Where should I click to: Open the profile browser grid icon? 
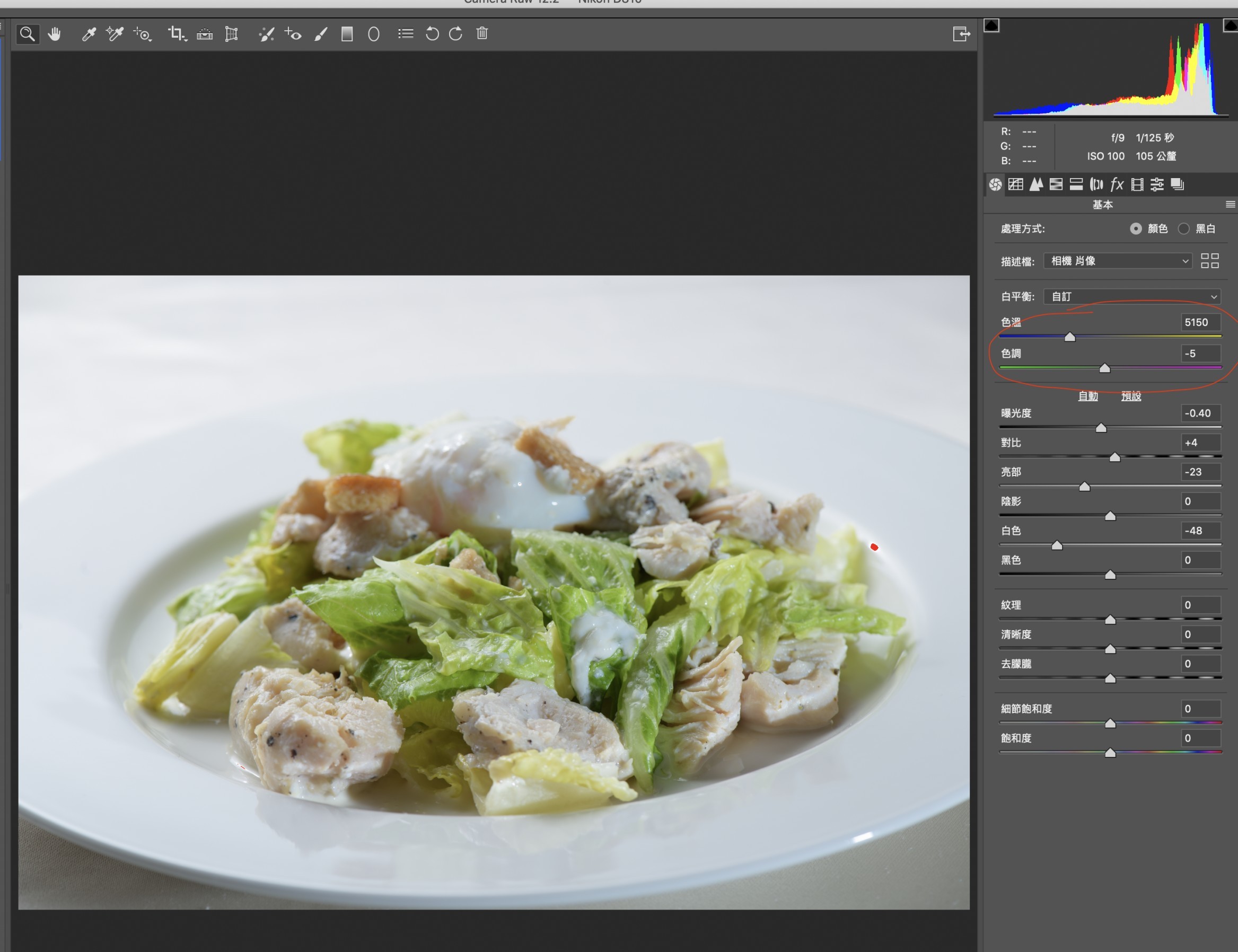[1210, 261]
